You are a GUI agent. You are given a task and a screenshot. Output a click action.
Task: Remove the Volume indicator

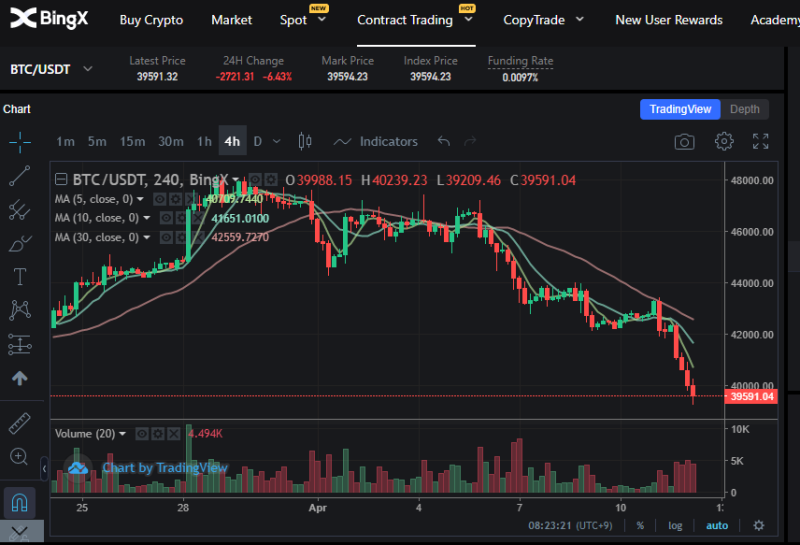click(x=174, y=434)
